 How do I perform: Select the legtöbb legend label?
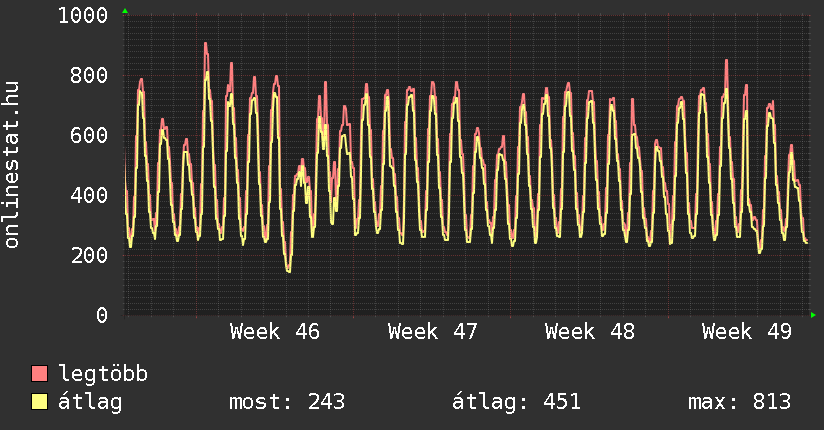pyautogui.click(x=104, y=374)
